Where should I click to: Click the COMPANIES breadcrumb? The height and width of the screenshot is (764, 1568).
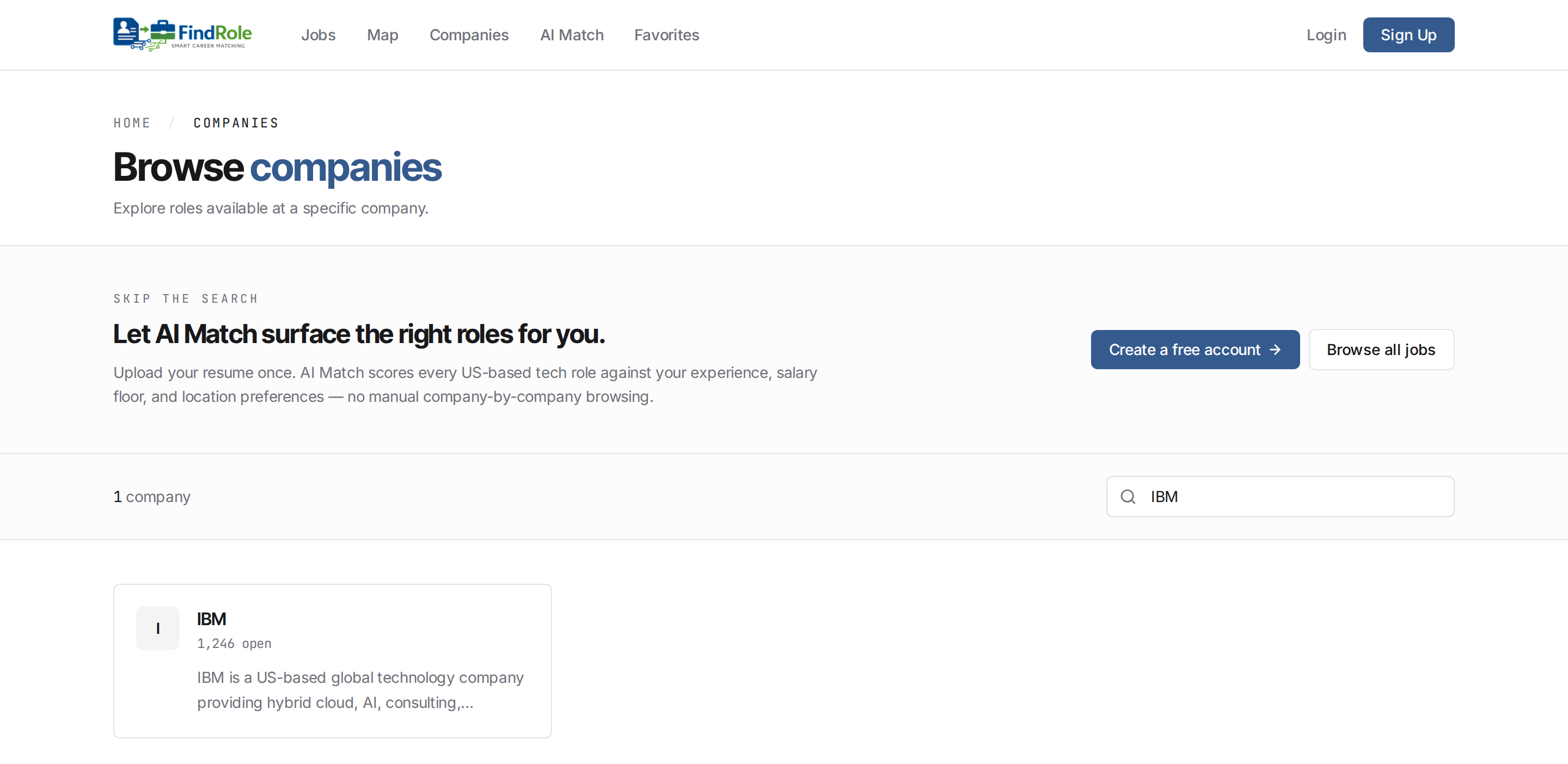236,123
